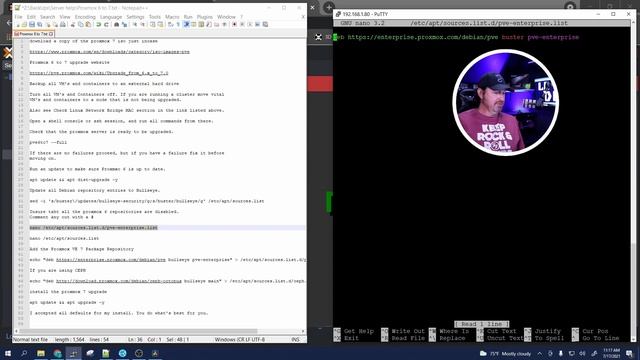Open Chrome from the taskbar
This screenshot has height=360, width=640.
pyautogui.click(x=57, y=353)
